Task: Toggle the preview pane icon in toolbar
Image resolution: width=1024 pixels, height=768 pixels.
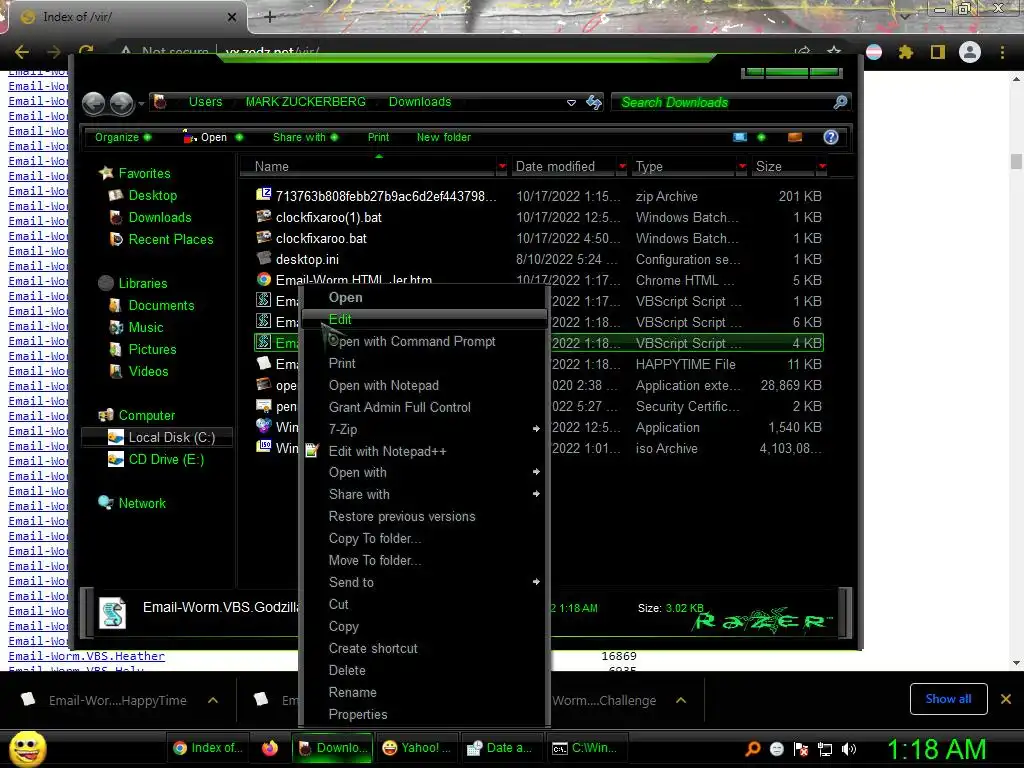Action: click(795, 136)
